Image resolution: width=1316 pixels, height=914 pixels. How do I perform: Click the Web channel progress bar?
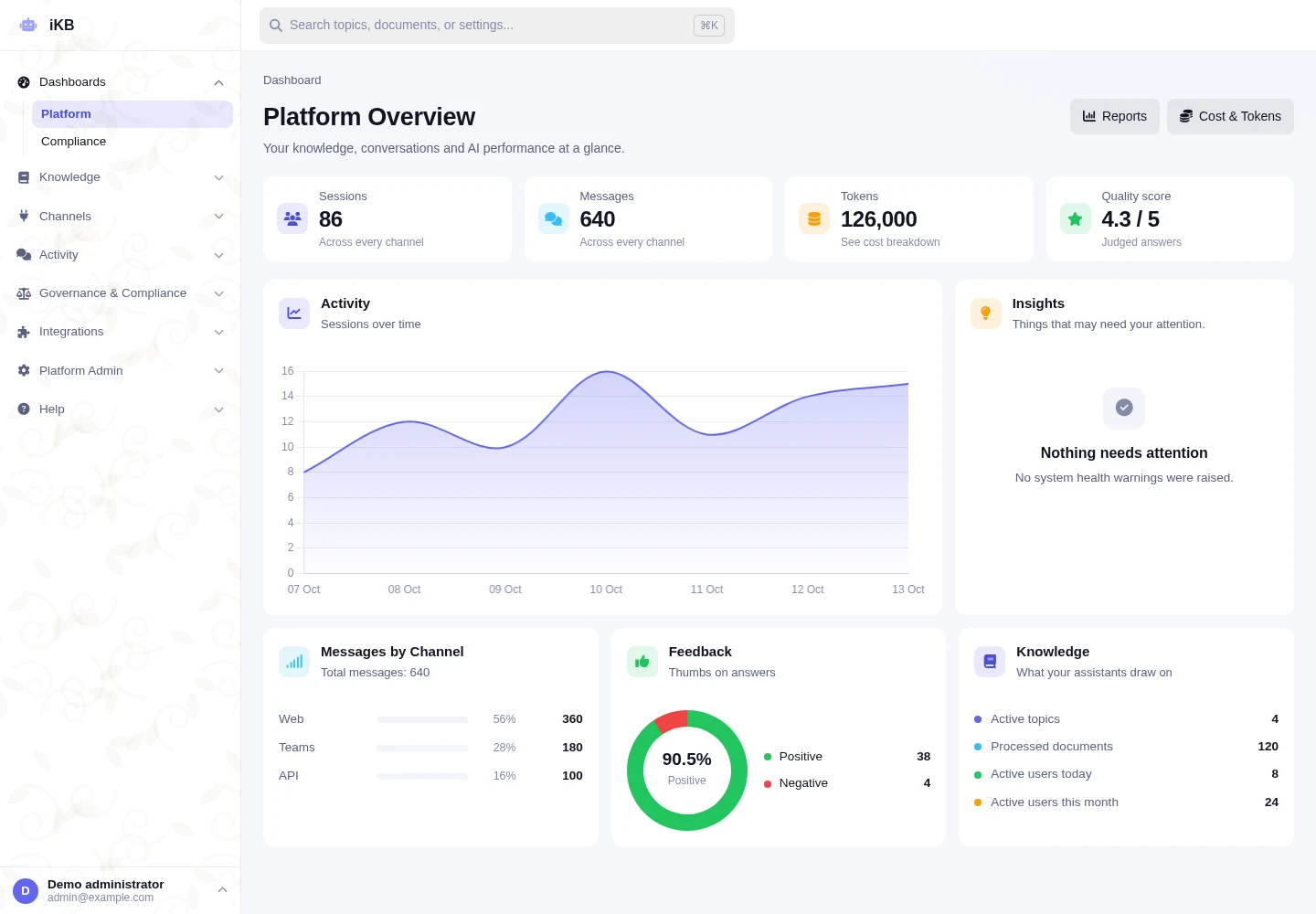click(x=422, y=720)
